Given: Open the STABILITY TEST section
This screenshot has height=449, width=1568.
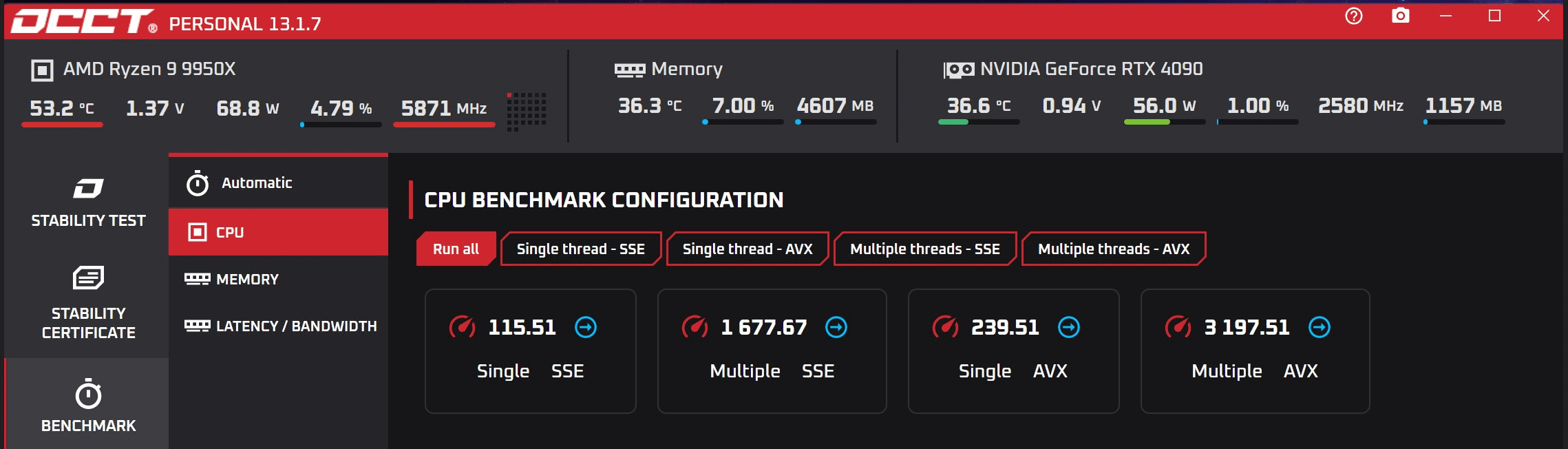Looking at the screenshot, I should tap(88, 202).
